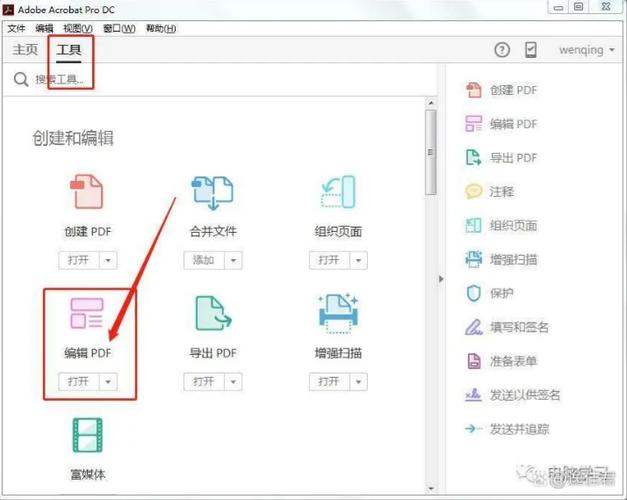This screenshot has width=627, height=500.
Task: Select 增强扫描 icon in right sidebar
Action: pos(474,259)
